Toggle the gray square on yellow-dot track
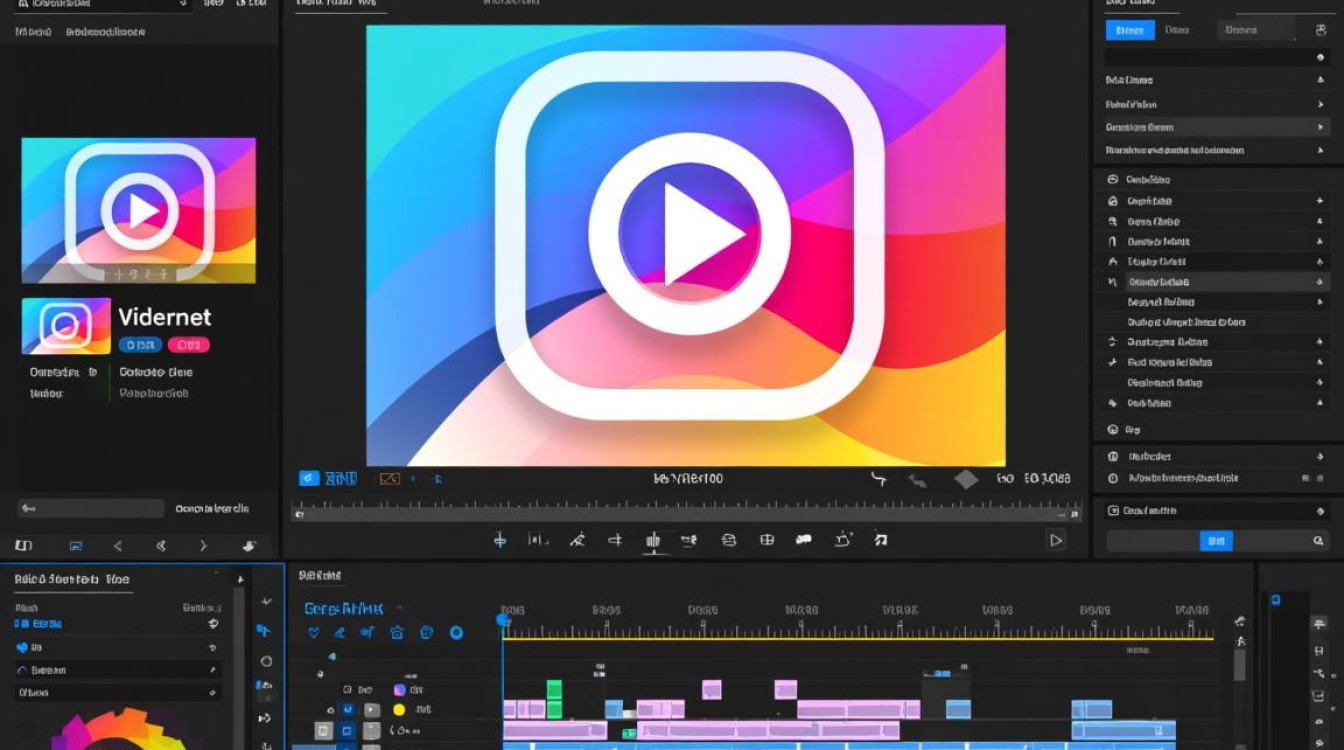The height and width of the screenshot is (750, 1344). coord(372,709)
